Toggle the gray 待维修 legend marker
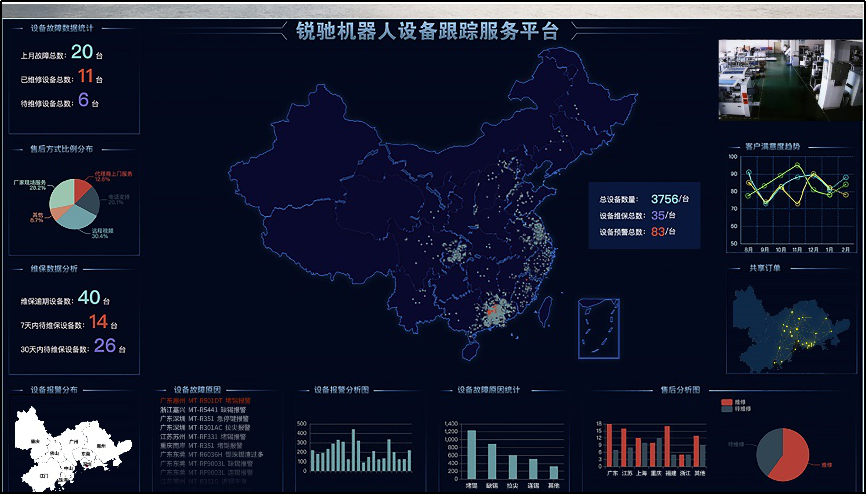 [x=727, y=409]
